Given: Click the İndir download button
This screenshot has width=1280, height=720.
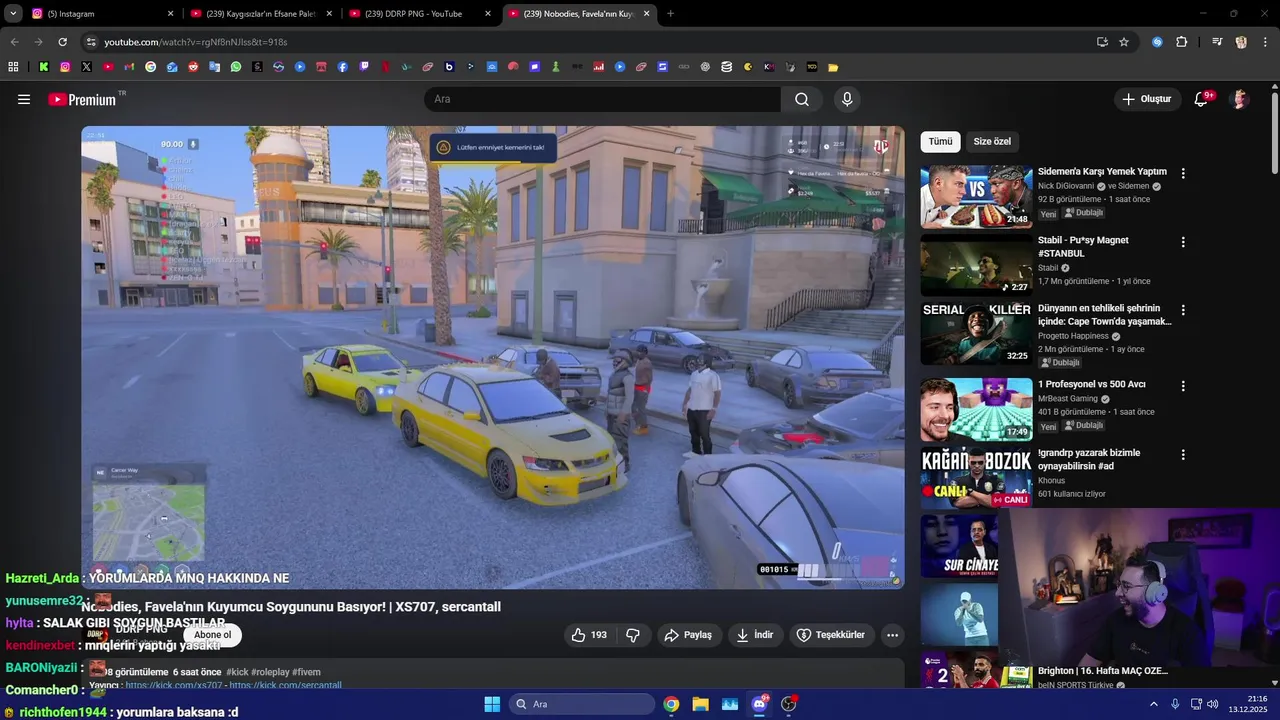Looking at the screenshot, I should coord(755,635).
